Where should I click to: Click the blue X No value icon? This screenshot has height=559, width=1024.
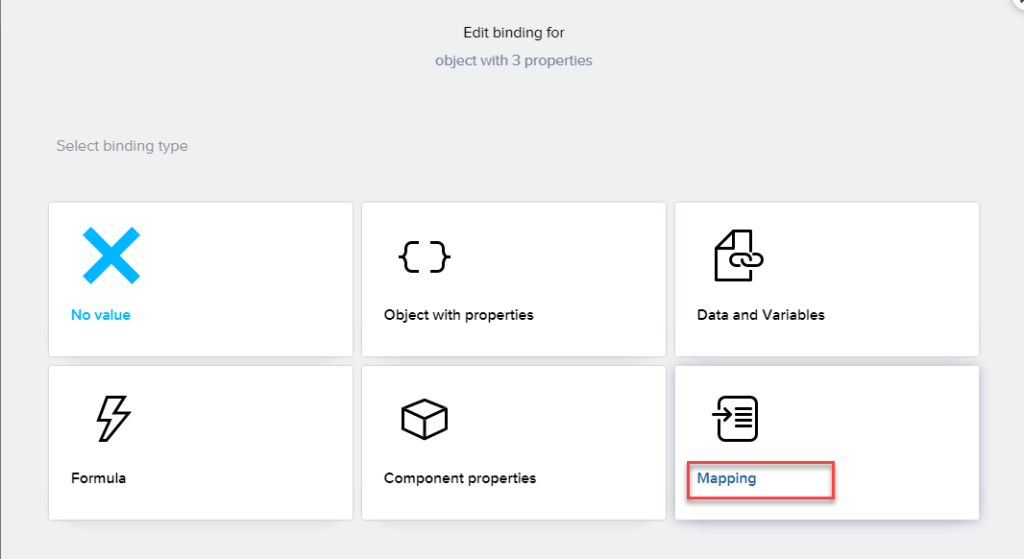point(110,255)
